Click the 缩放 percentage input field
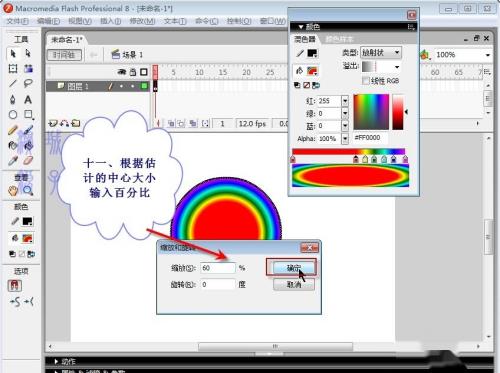This screenshot has width=500, height=373. click(218, 268)
